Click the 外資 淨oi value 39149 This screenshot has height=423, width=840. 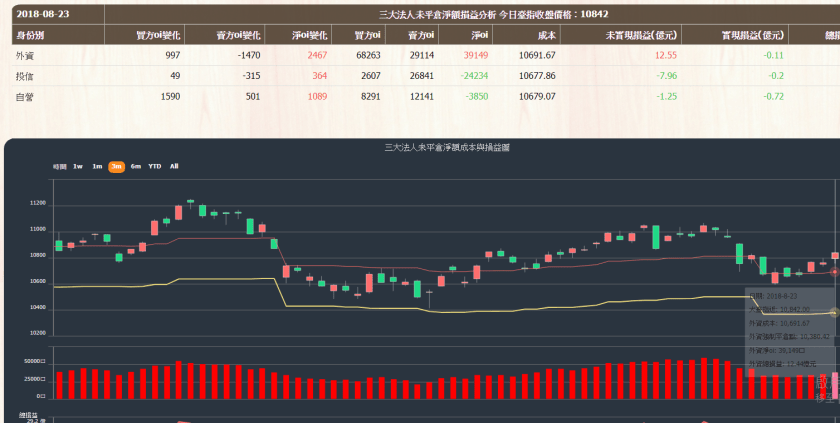point(474,55)
